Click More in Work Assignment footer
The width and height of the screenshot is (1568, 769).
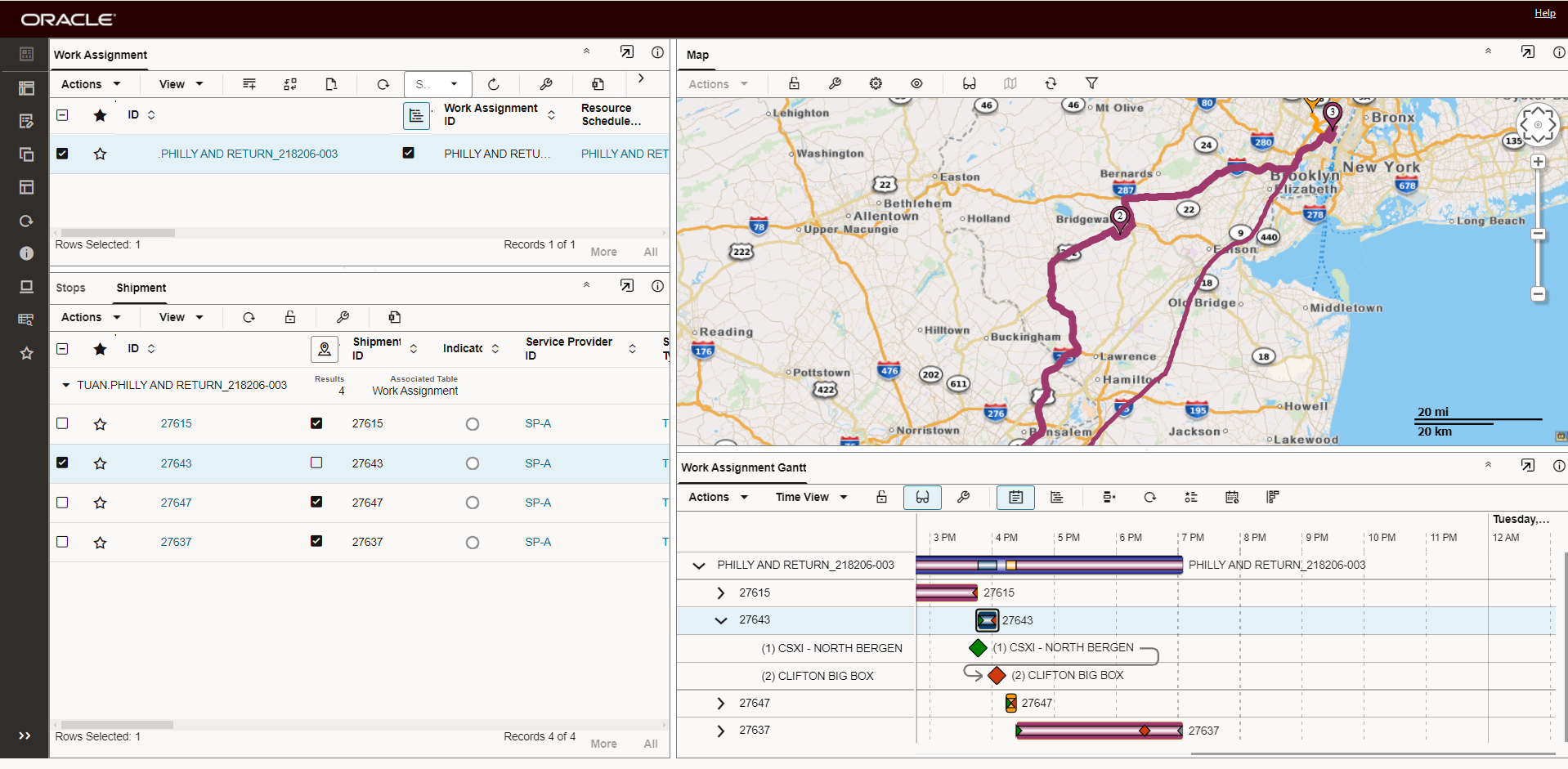(x=603, y=252)
